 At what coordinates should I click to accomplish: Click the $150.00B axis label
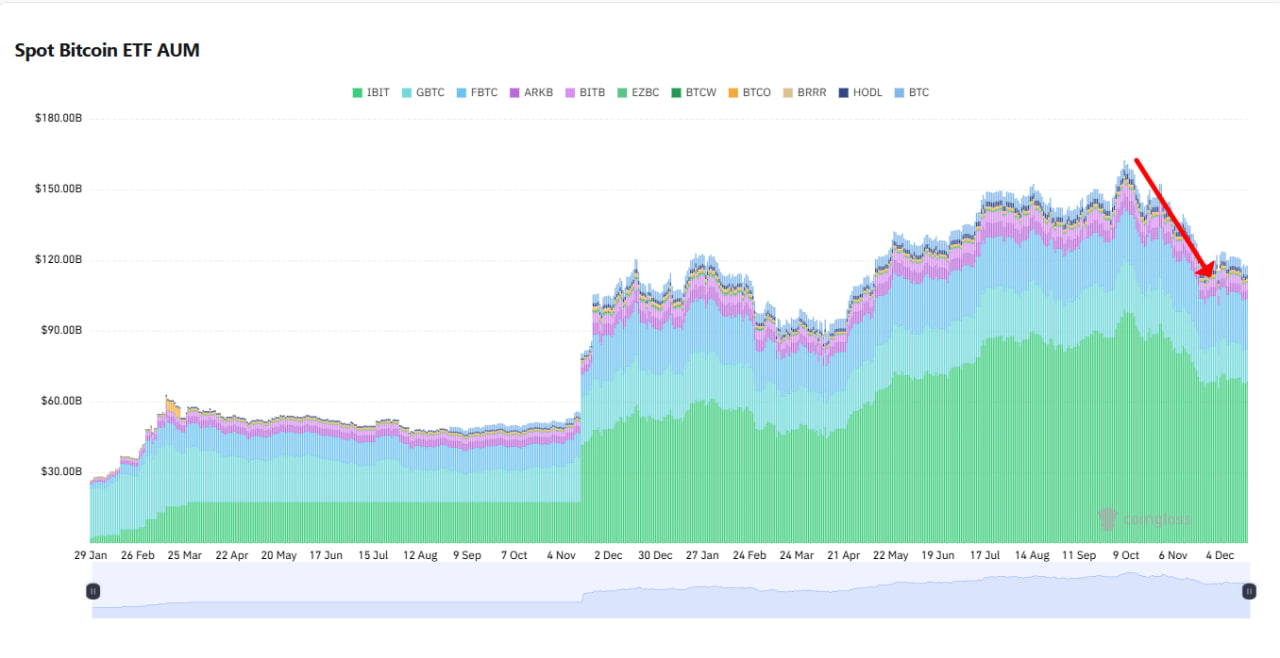pos(58,190)
